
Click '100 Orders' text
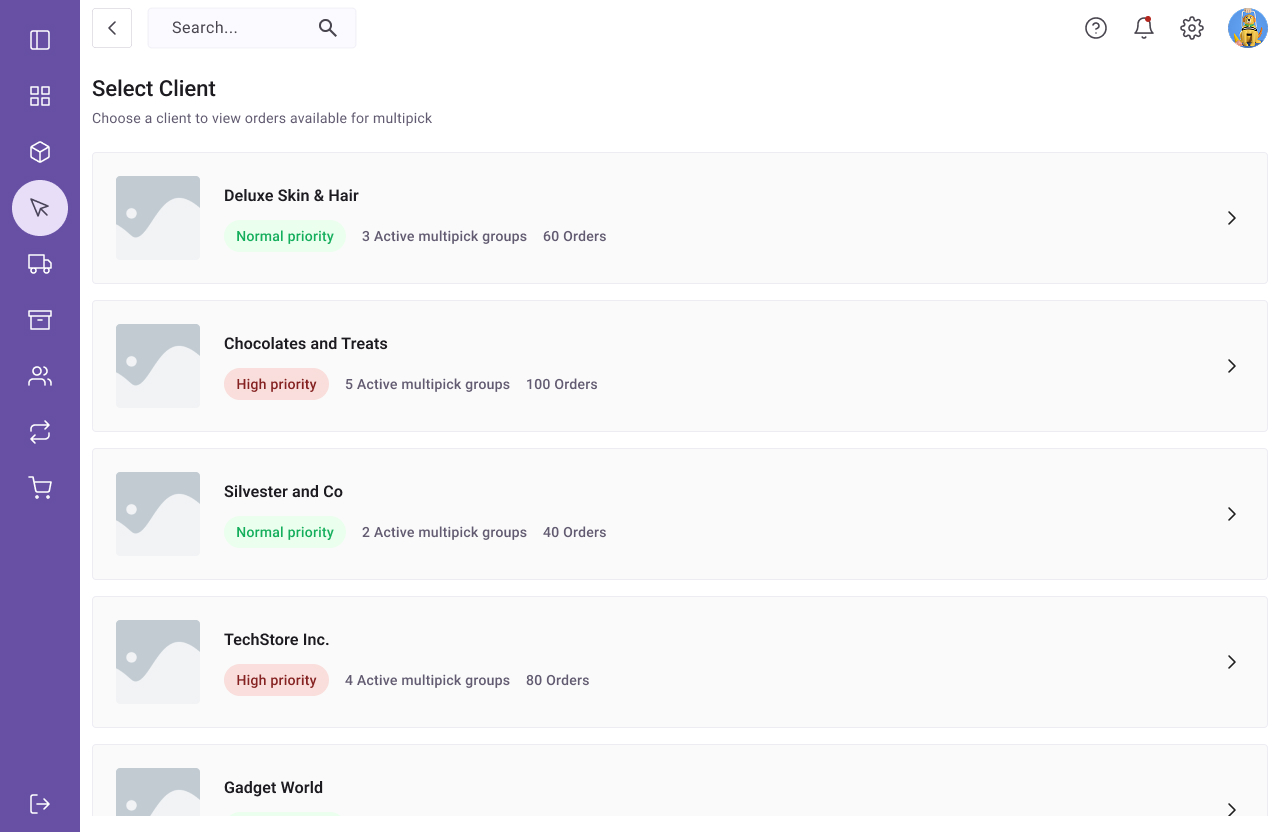(562, 385)
